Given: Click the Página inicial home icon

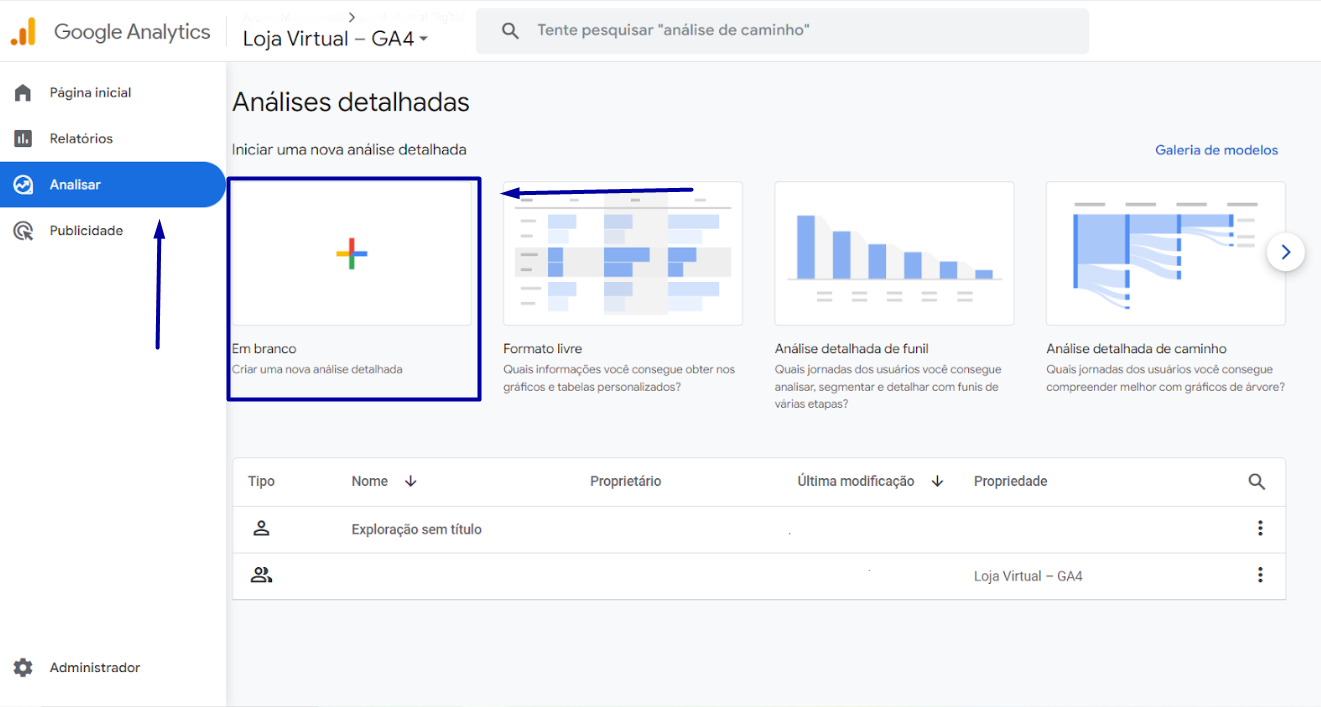Looking at the screenshot, I should (23, 93).
